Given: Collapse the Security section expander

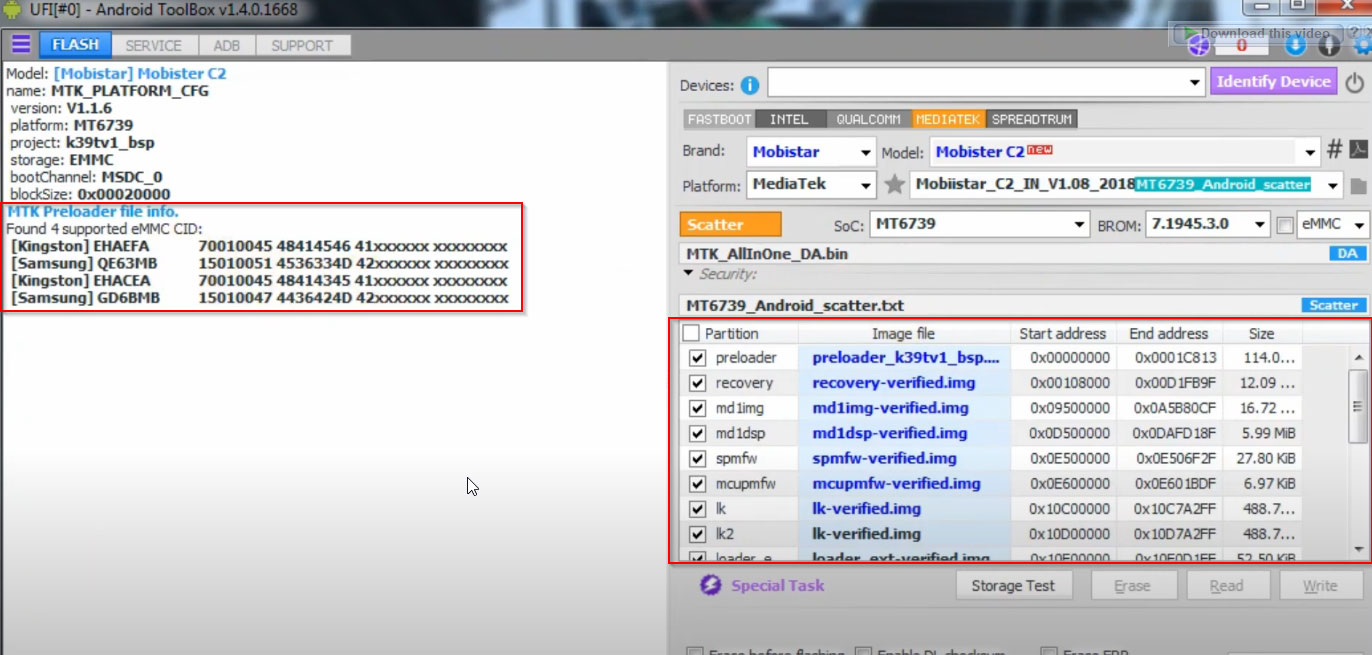Looking at the screenshot, I should (x=688, y=274).
